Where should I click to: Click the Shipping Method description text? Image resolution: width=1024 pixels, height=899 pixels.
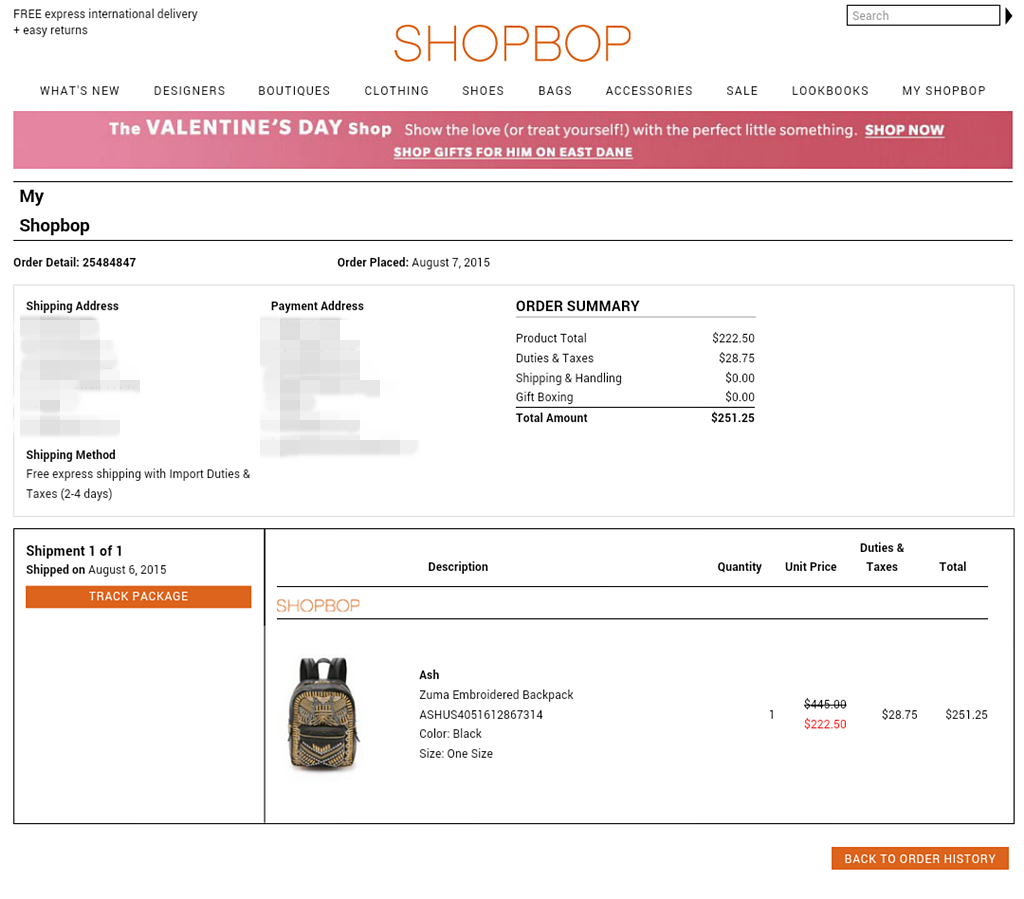click(138, 484)
